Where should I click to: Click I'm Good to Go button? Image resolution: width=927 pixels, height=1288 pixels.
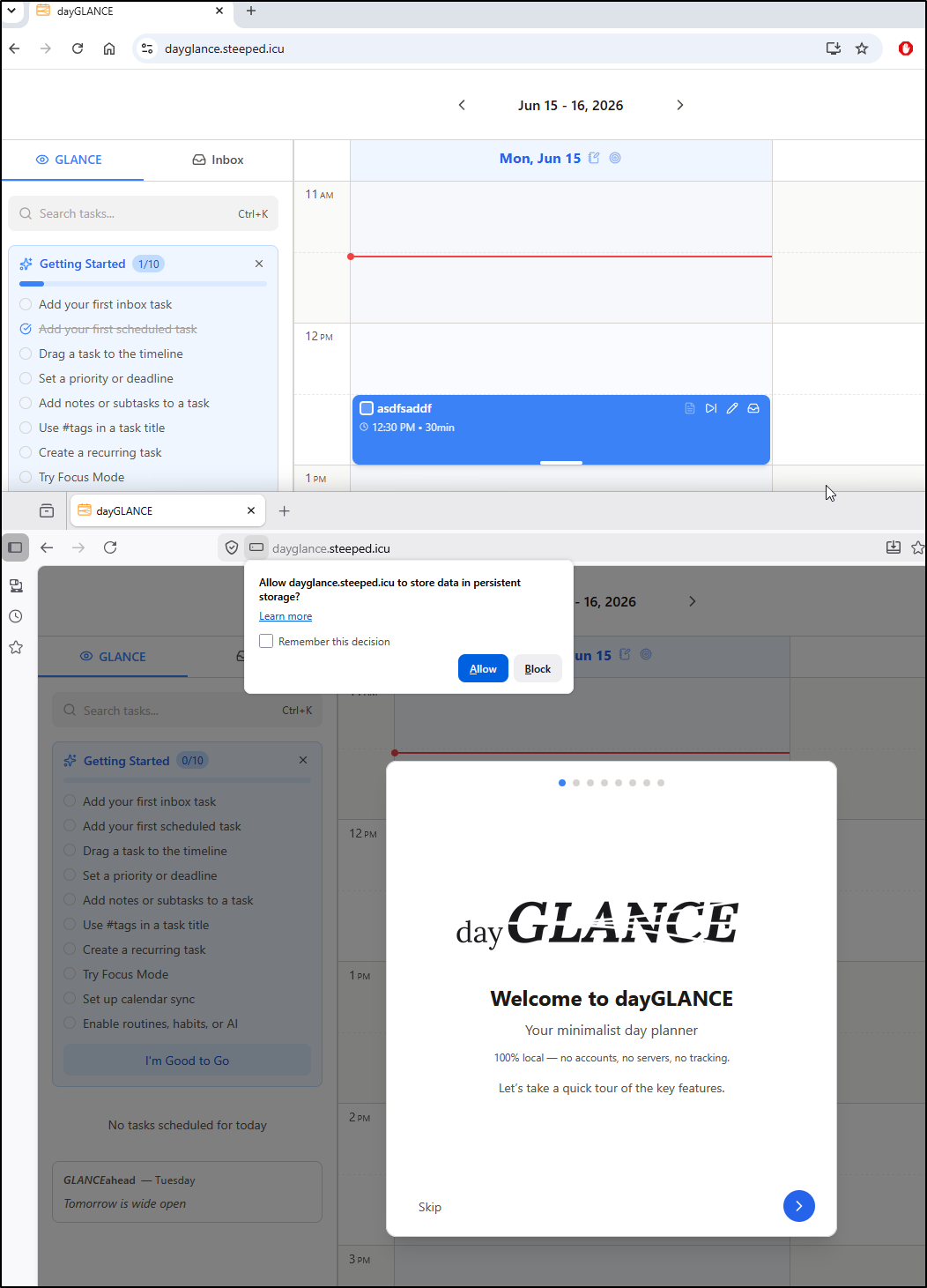coord(187,1061)
